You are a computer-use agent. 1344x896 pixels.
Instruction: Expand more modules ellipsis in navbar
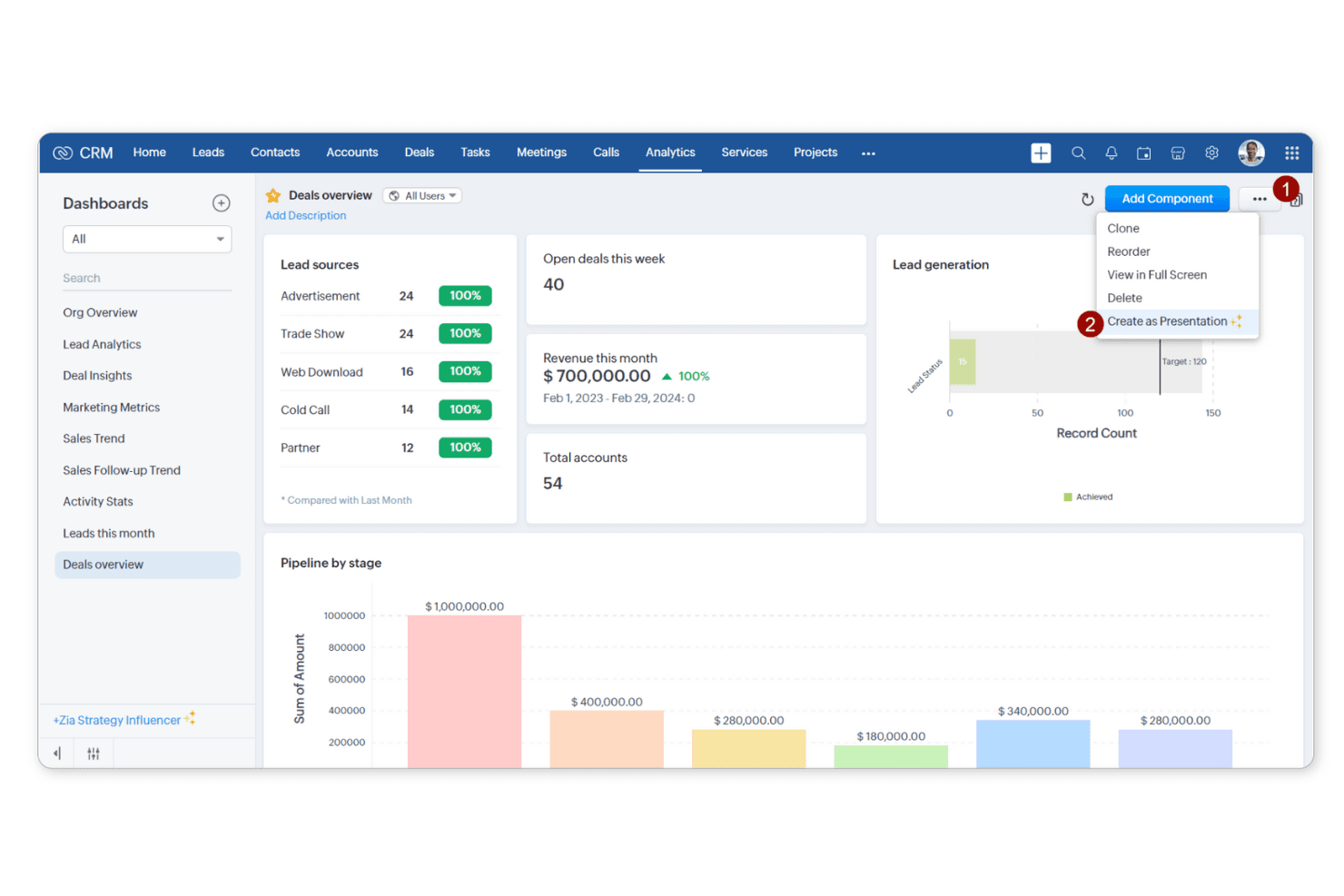[x=868, y=153]
